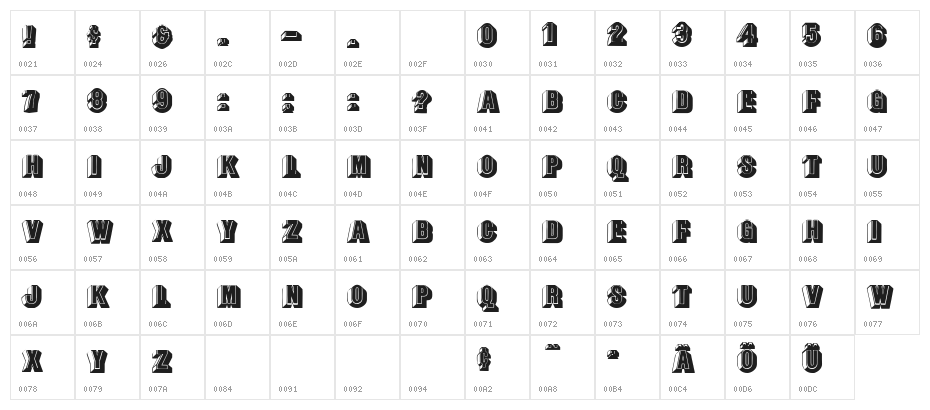Image resolution: width=930 pixels, height=410 pixels.
Task: Select the A-umlaut glyph labeled 00C4
Action: click(682, 358)
